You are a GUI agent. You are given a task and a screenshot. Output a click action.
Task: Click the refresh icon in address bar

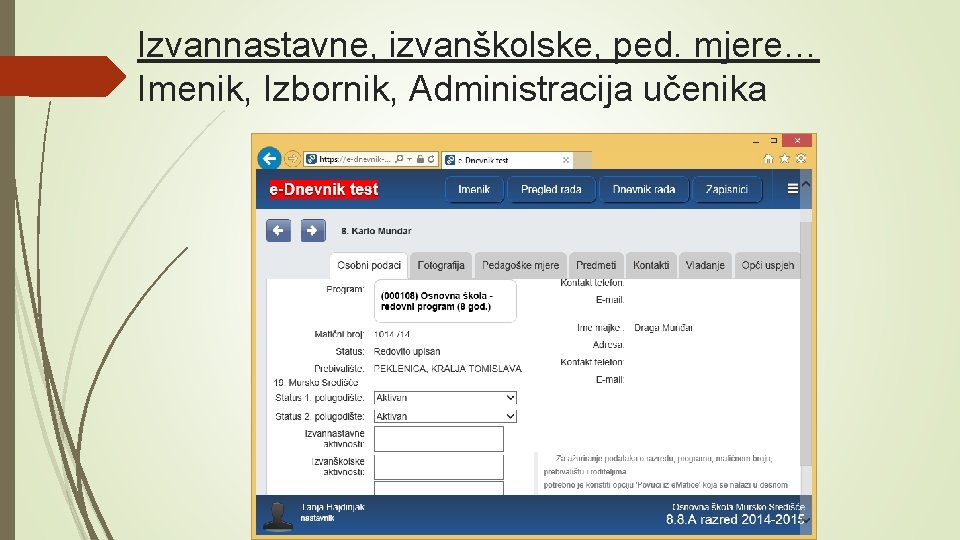432,159
